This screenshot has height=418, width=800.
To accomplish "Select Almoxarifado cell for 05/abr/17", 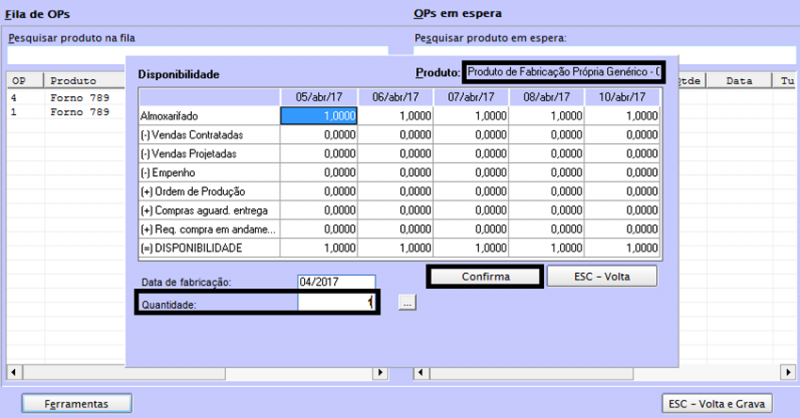I will 319,116.
